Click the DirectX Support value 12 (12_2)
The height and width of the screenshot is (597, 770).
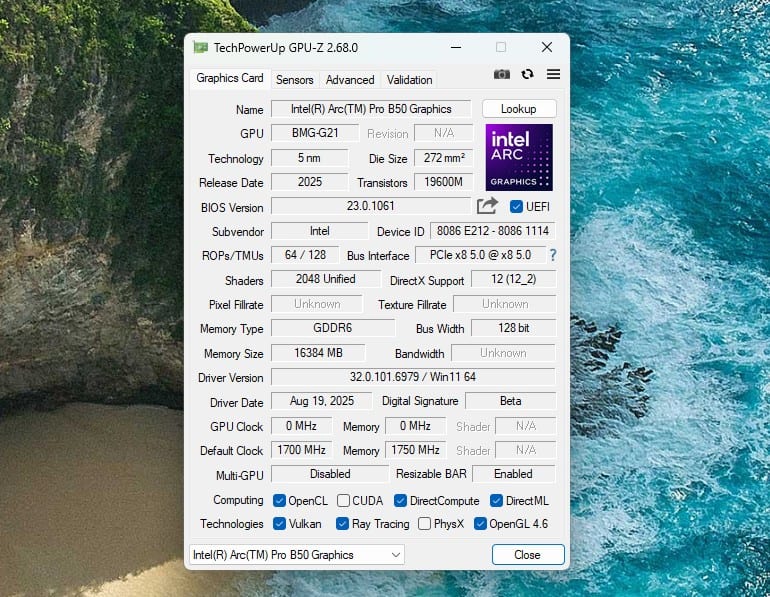(514, 279)
